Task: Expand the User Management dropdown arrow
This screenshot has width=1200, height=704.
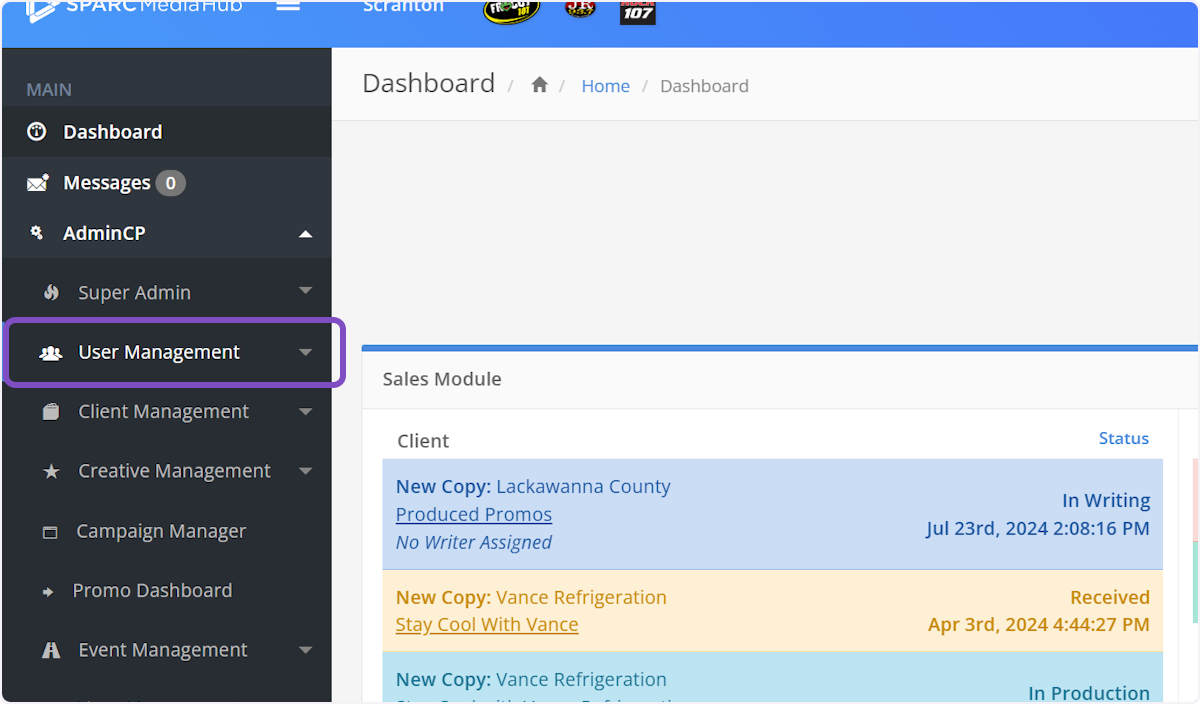Action: tap(306, 352)
